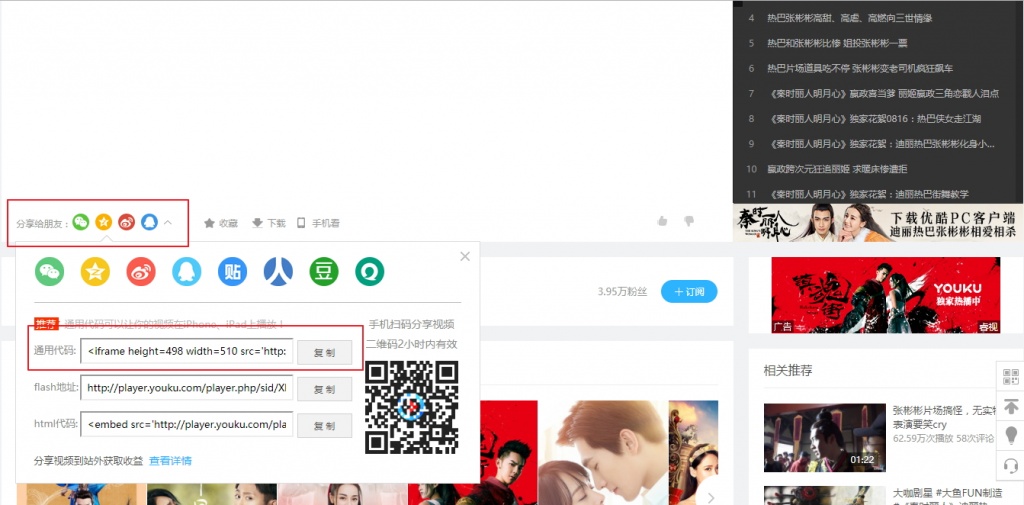Click the 3.95万粉丝 follower count

click(622, 291)
